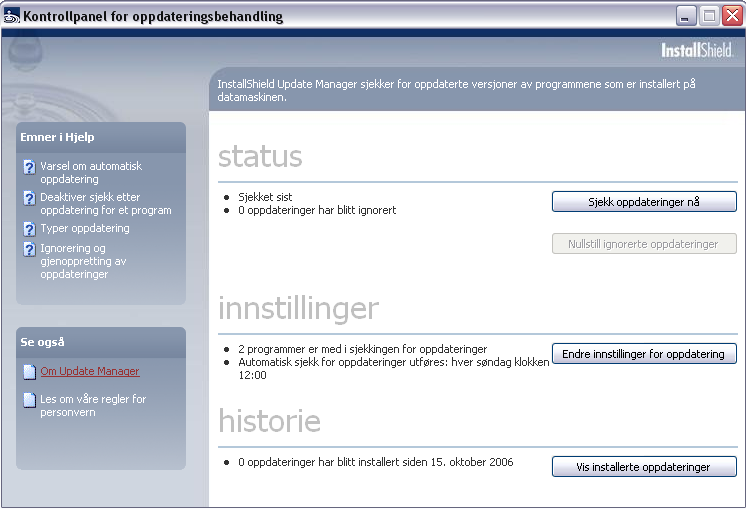Click the window title text
The height and width of the screenshot is (509, 746).
tap(153, 17)
